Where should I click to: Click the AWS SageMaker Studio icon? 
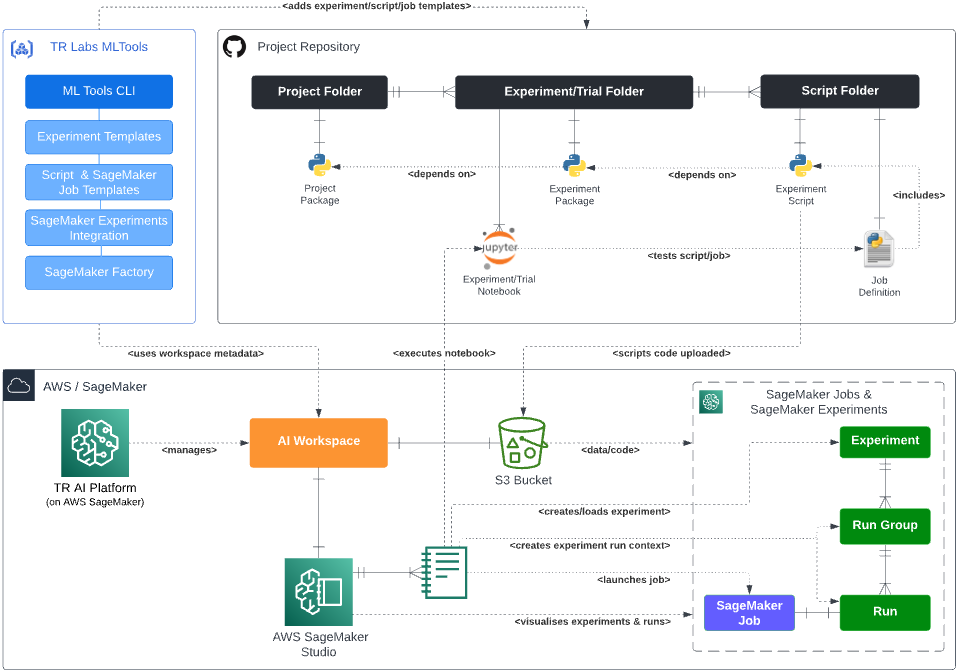click(318, 592)
